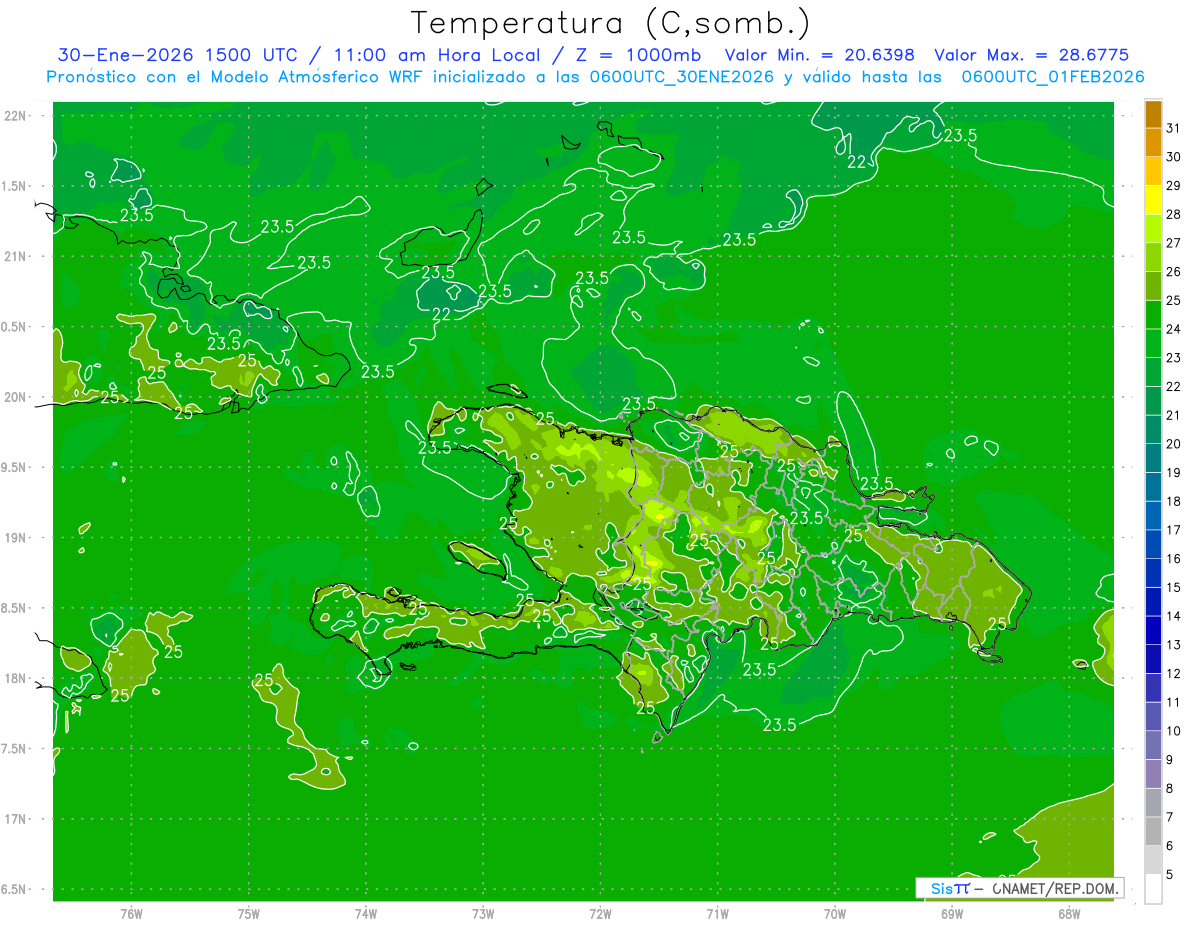Click the '22' contour label near 21N 73W
Viewport: 1200px width, 927px height.
pyautogui.click(x=441, y=313)
